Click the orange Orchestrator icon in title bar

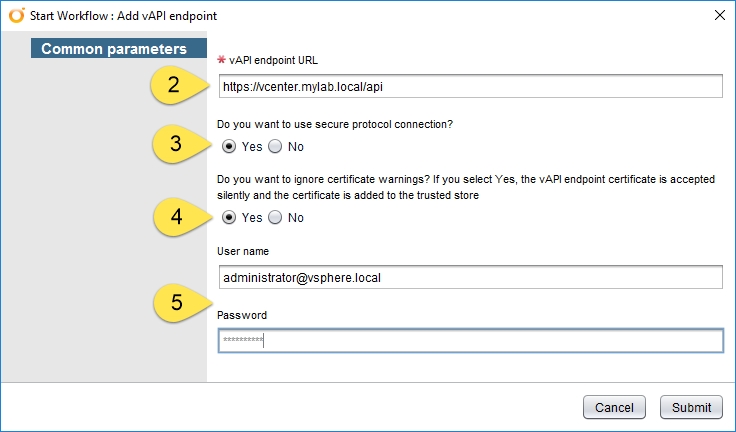[16, 15]
